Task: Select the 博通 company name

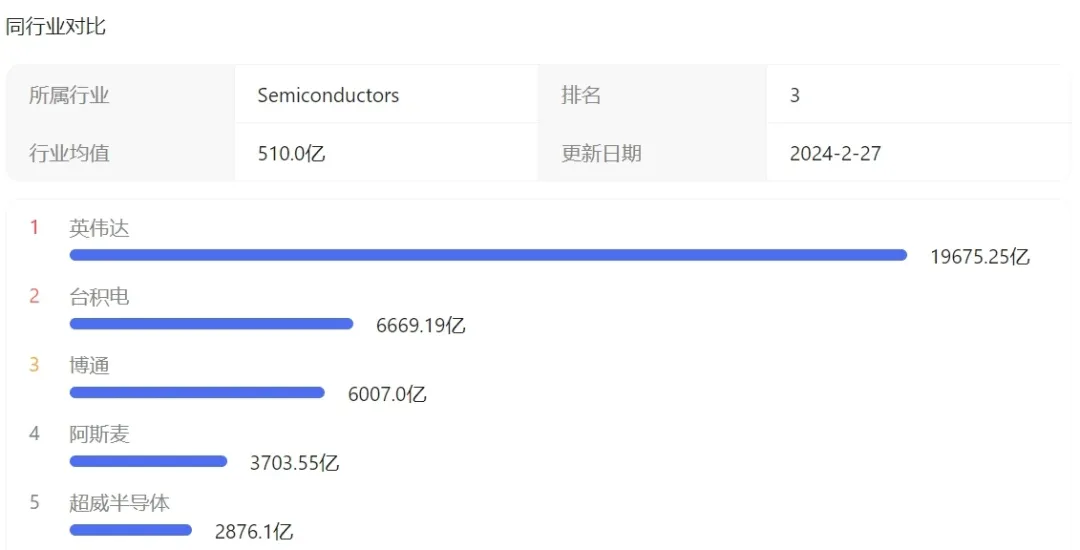Action: (89, 366)
